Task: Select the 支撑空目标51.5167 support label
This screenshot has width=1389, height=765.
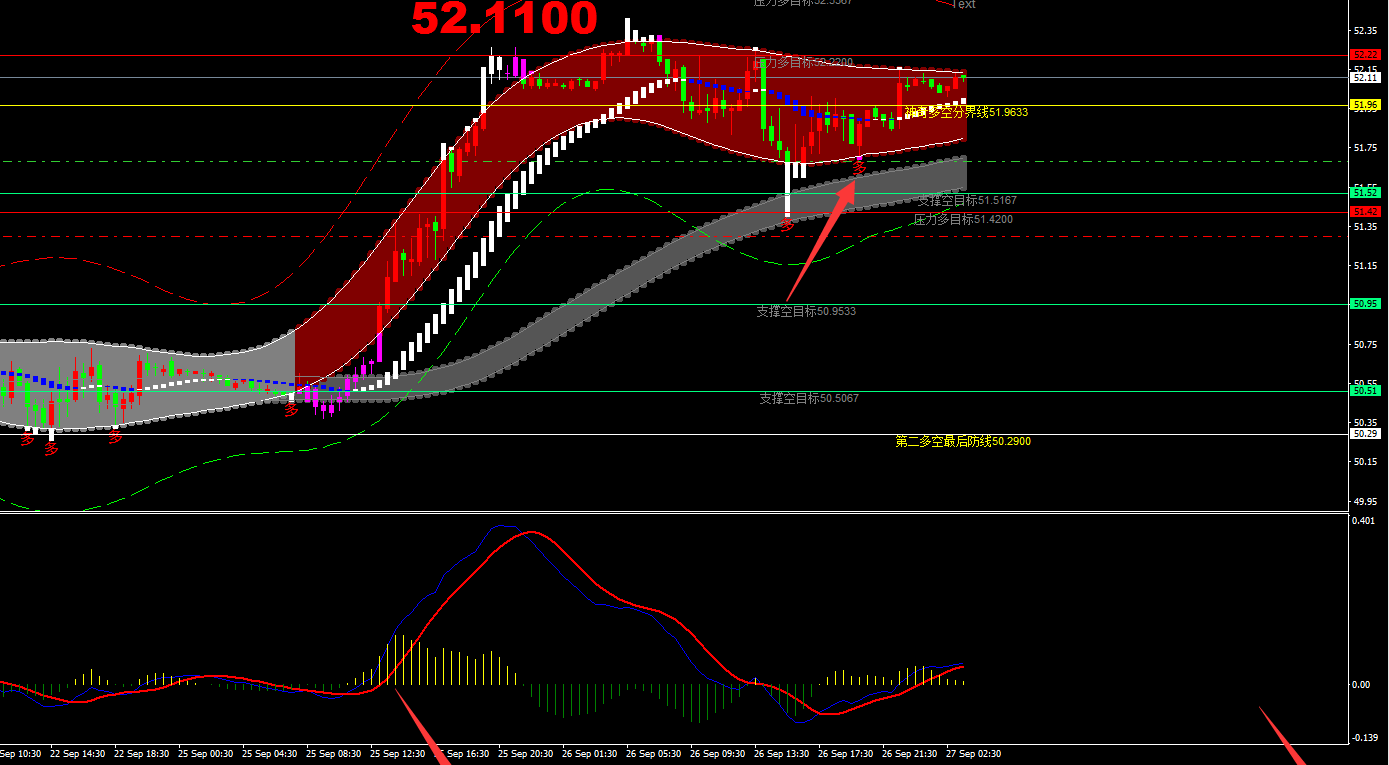Action: (x=967, y=201)
